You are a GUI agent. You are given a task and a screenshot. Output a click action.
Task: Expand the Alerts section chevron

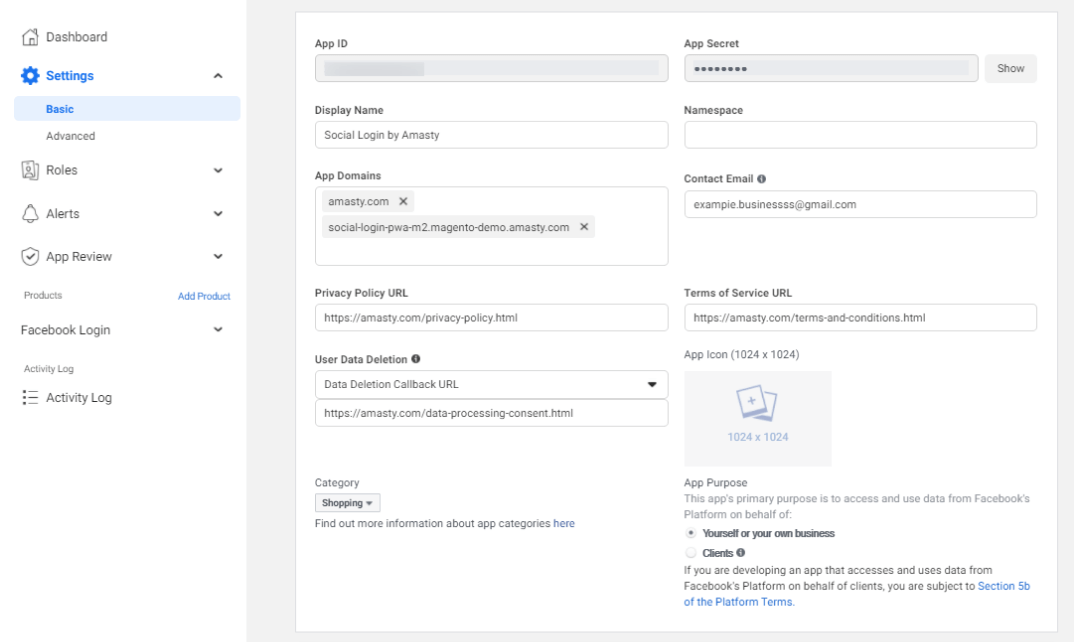[x=218, y=214]
